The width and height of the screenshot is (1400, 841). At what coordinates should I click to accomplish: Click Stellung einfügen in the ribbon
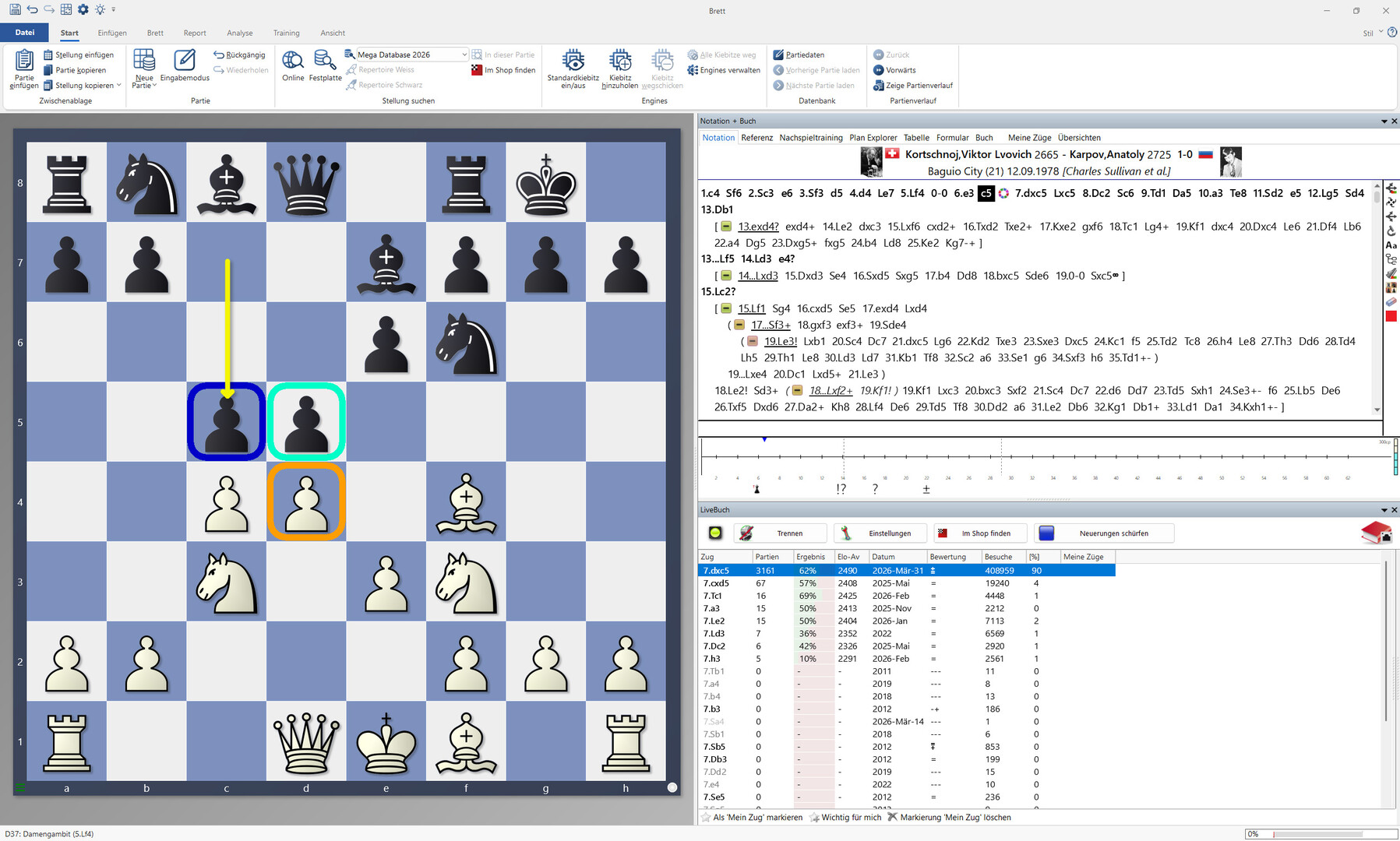pos(79,55)
